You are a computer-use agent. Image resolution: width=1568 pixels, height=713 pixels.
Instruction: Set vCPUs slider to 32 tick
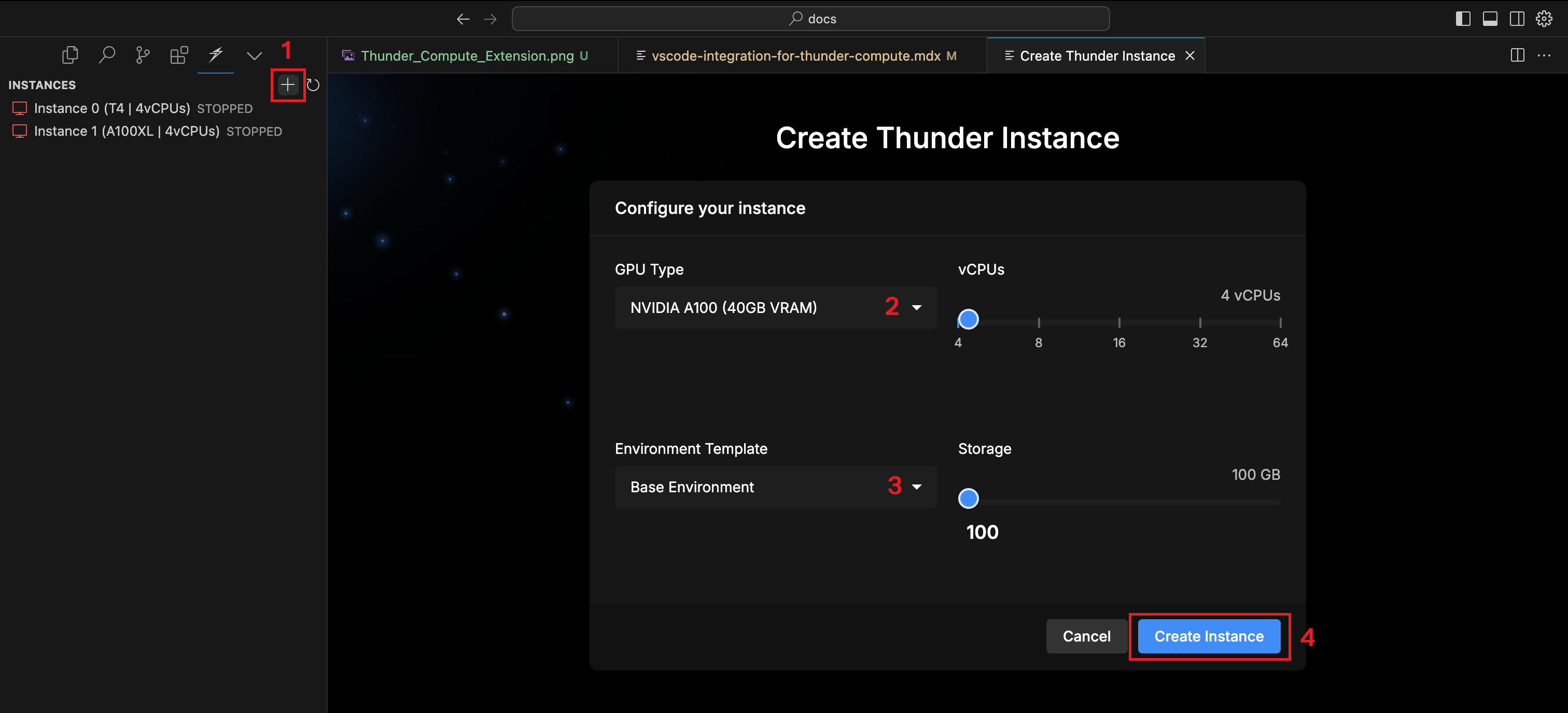pyautogui.click(x=1200, y=322)
